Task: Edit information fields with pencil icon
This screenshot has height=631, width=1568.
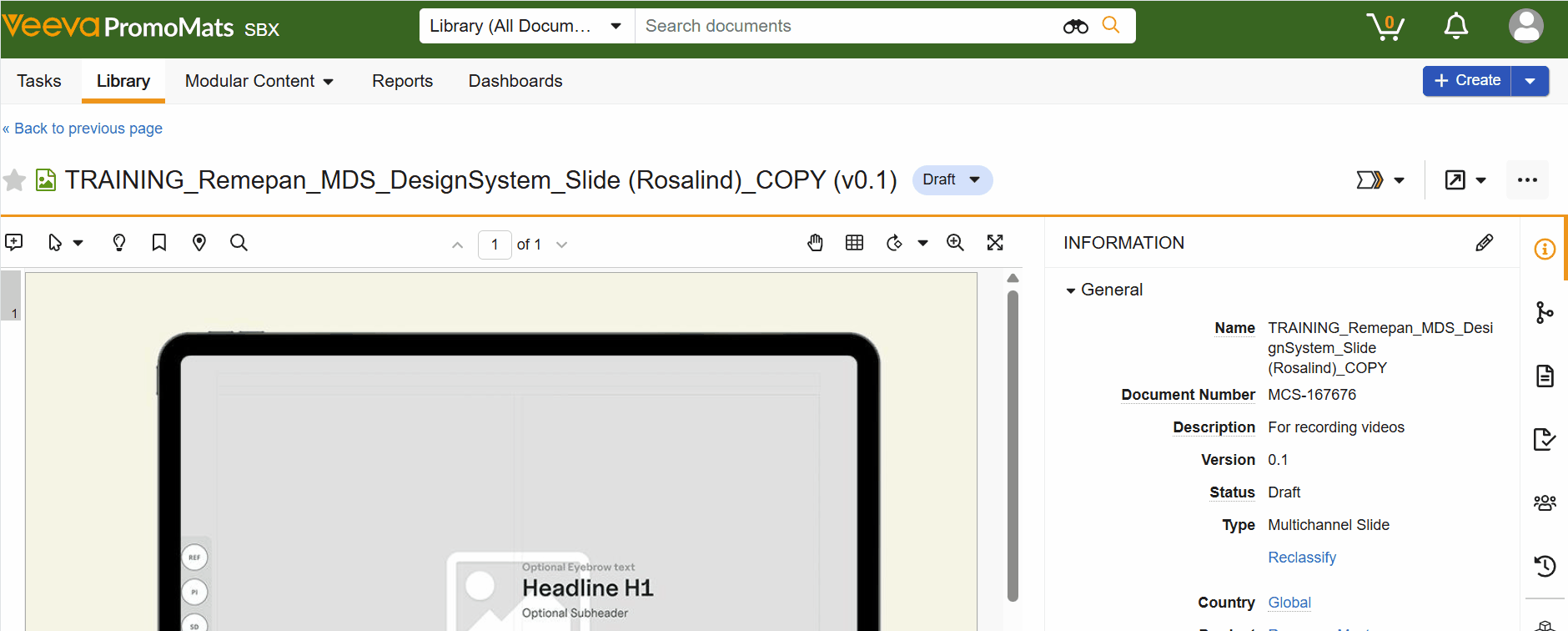Action: click(x=1484, y=243)
